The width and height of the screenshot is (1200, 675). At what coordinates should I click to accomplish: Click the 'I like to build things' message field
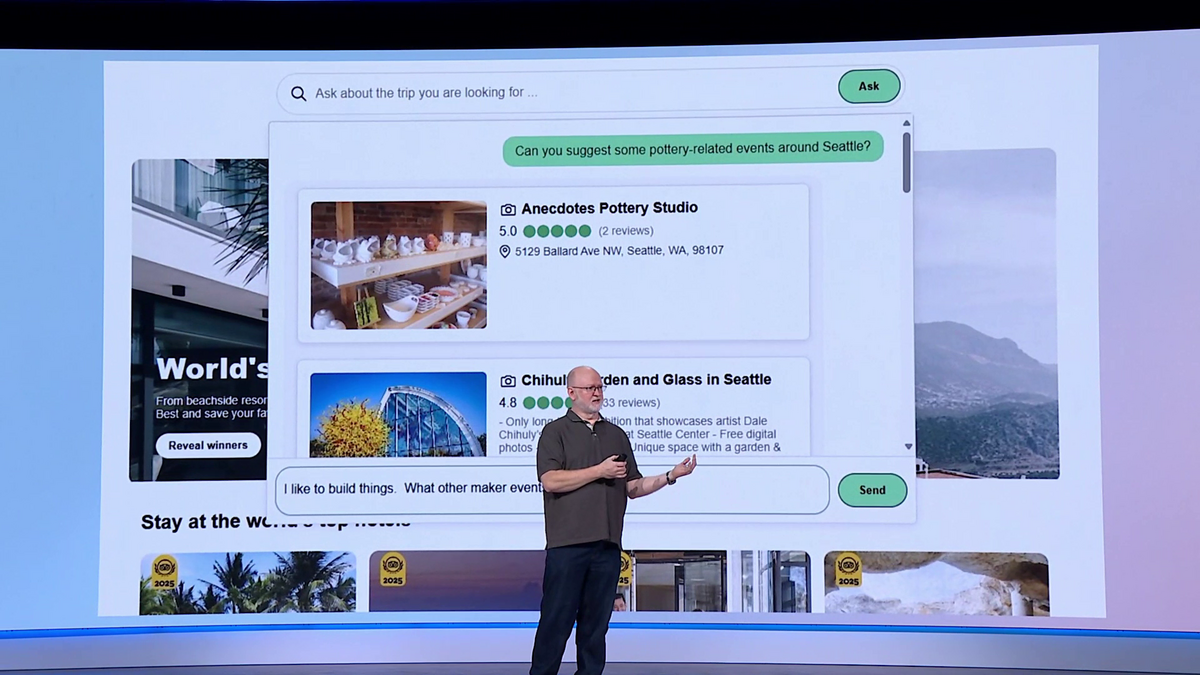pyautogui.click(x=552, y=489)
